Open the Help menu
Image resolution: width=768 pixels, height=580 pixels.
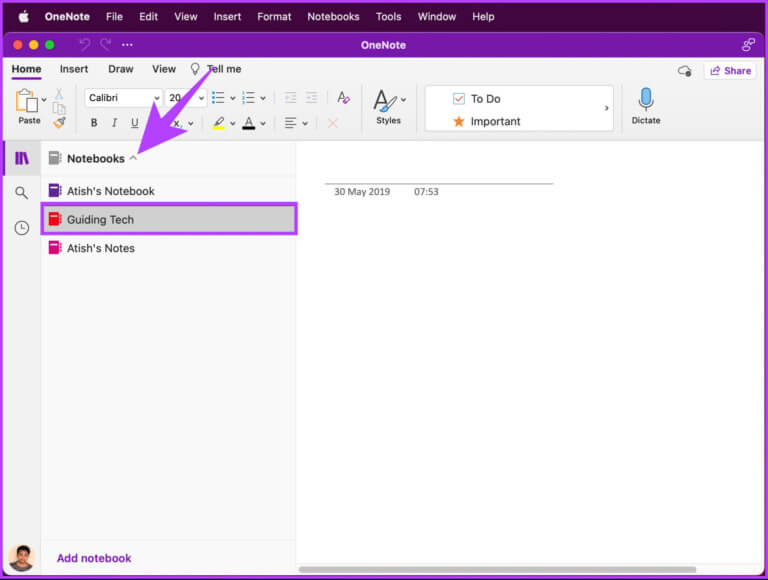[483, 17]
